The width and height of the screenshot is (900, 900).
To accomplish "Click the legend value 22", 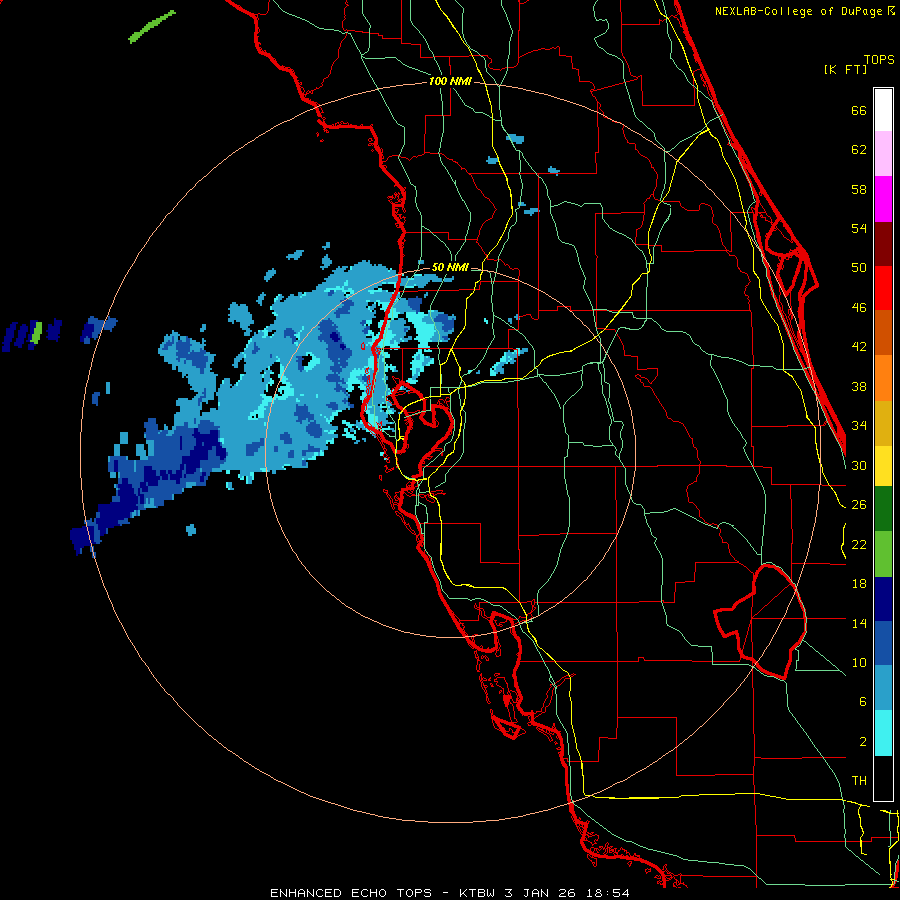I will [x=859, y=544].
